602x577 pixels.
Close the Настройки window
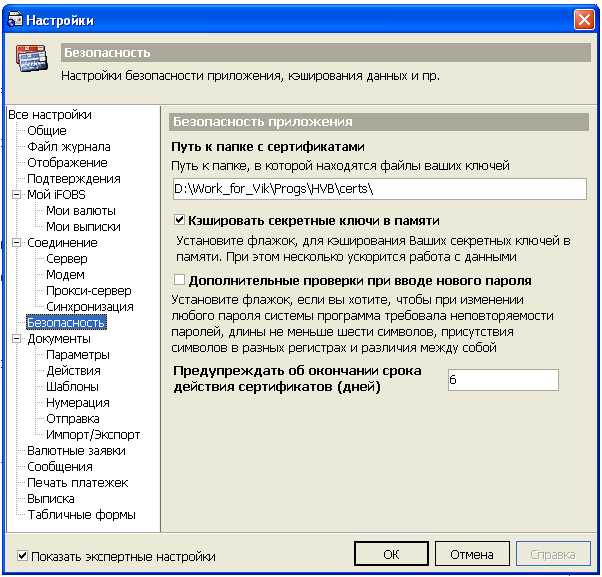pyautogui.click(x=584, y=19)
